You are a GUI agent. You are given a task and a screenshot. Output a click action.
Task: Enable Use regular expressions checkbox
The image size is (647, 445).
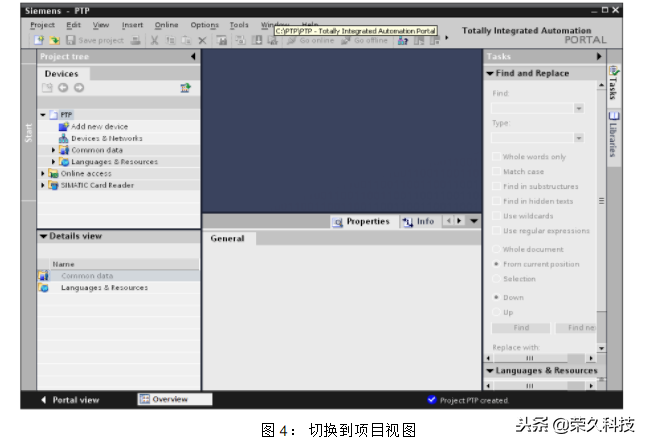(x=496, y=231)
